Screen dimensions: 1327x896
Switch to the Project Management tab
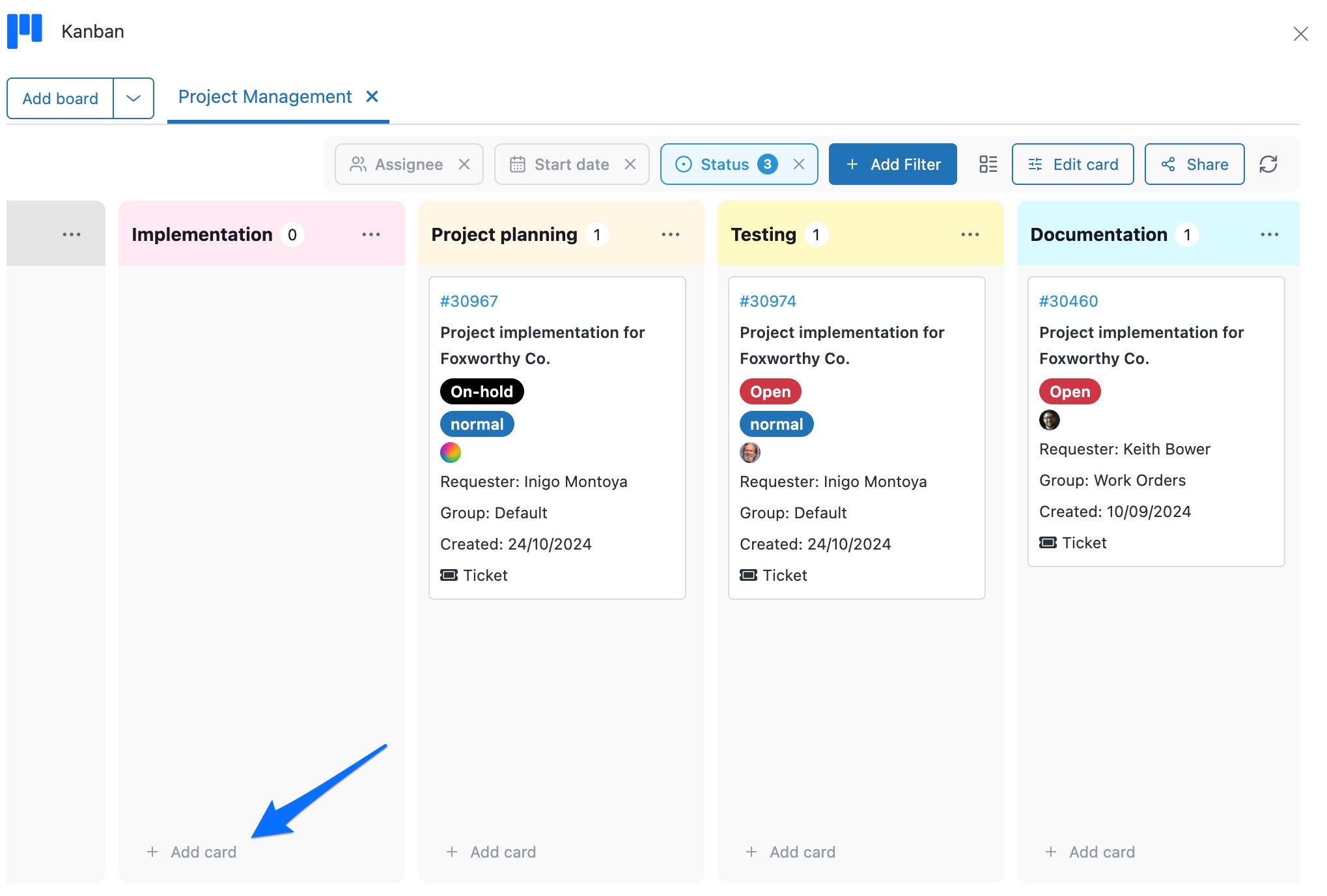coord(265,97)
